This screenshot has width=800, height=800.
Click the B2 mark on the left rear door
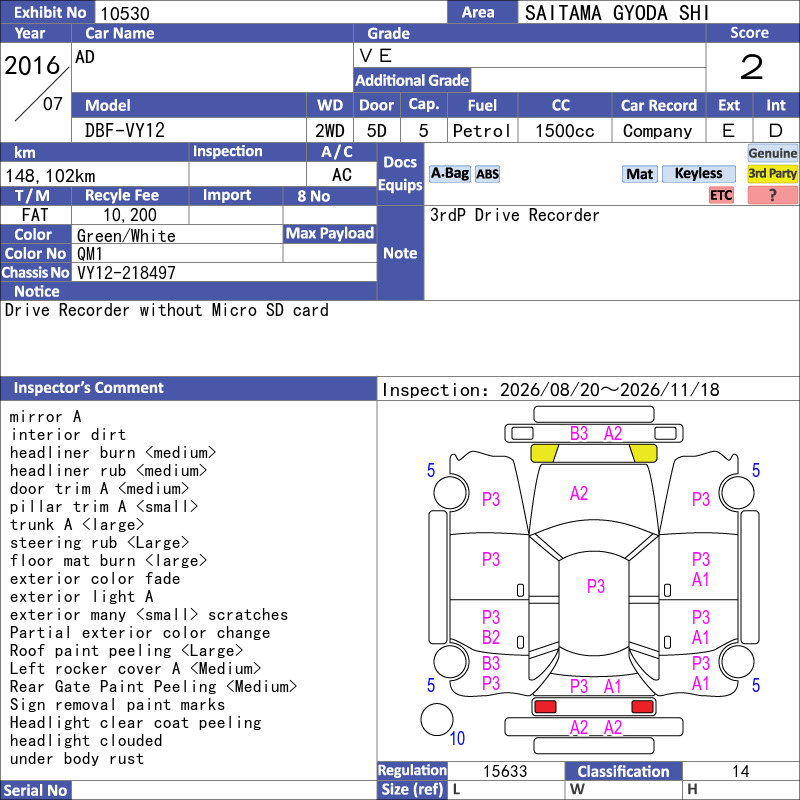click(x=491, y=637)
